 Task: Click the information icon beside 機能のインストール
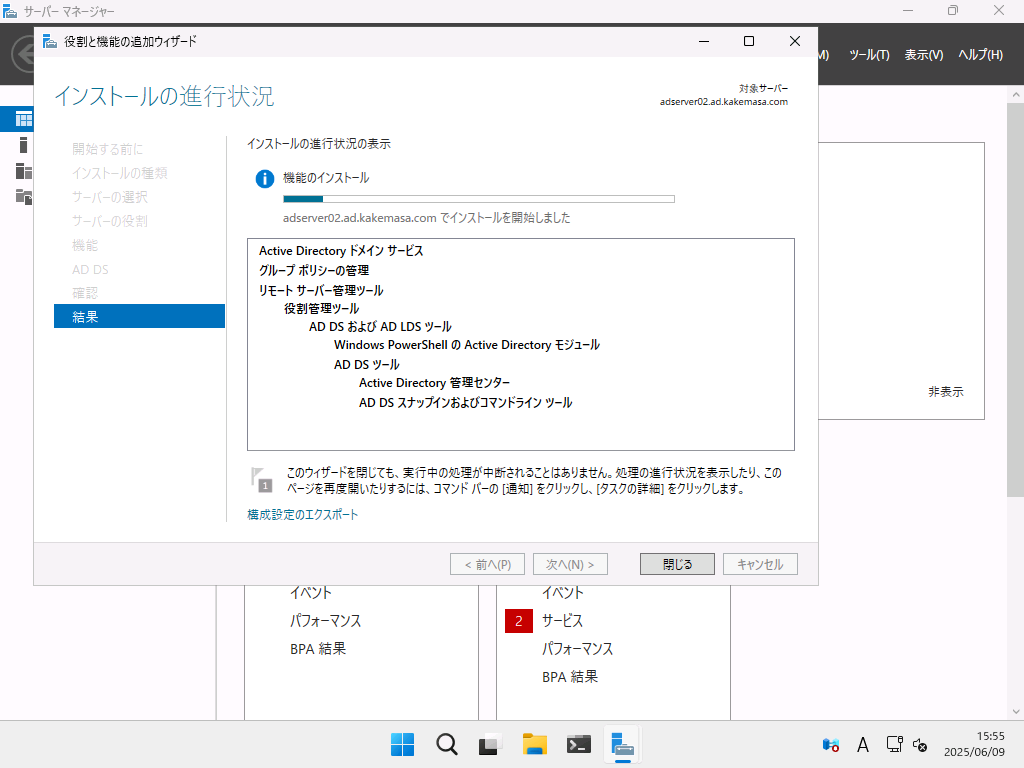click(264, 178)
